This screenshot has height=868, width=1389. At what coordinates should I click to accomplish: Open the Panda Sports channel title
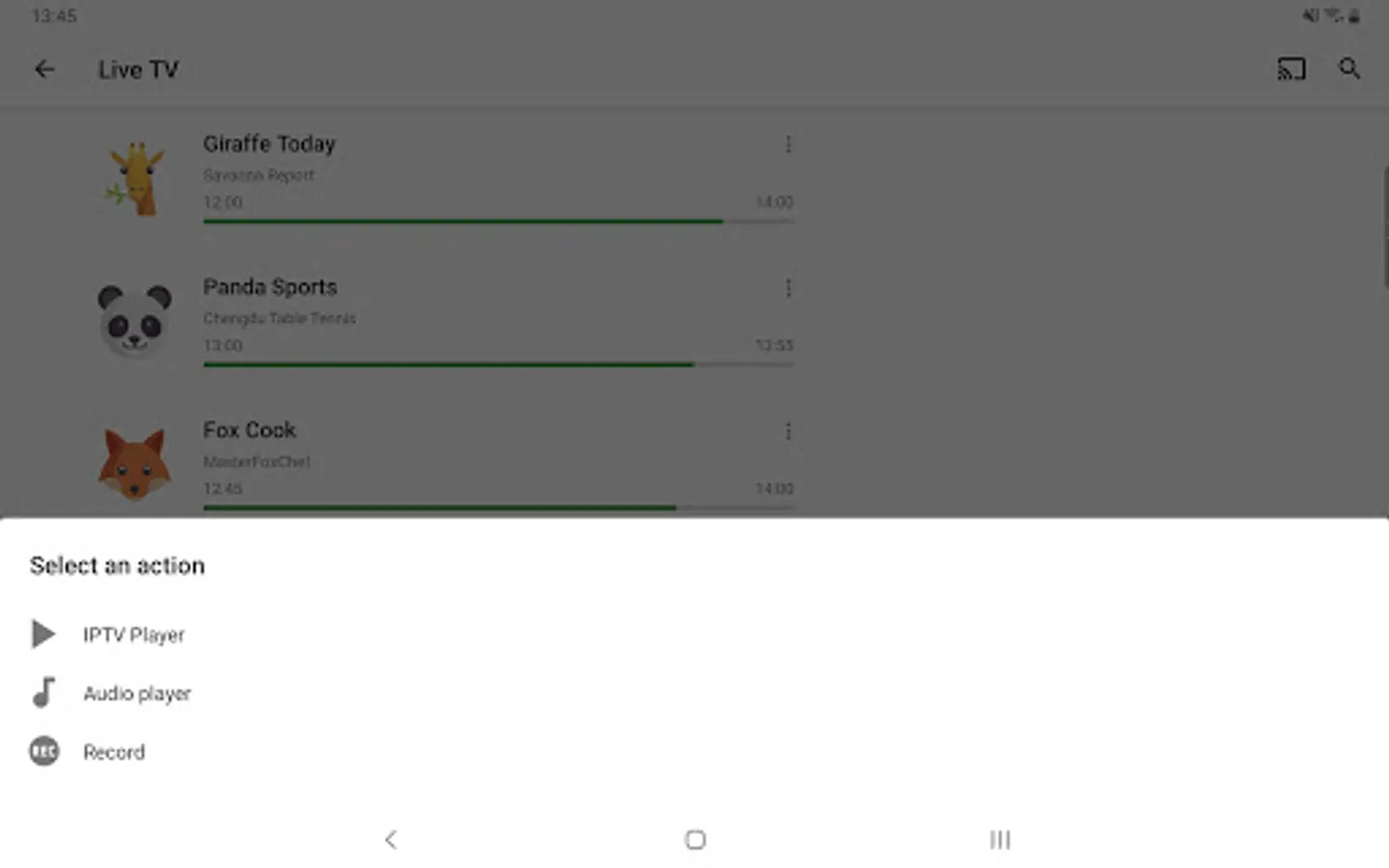[x=270, y=287]
